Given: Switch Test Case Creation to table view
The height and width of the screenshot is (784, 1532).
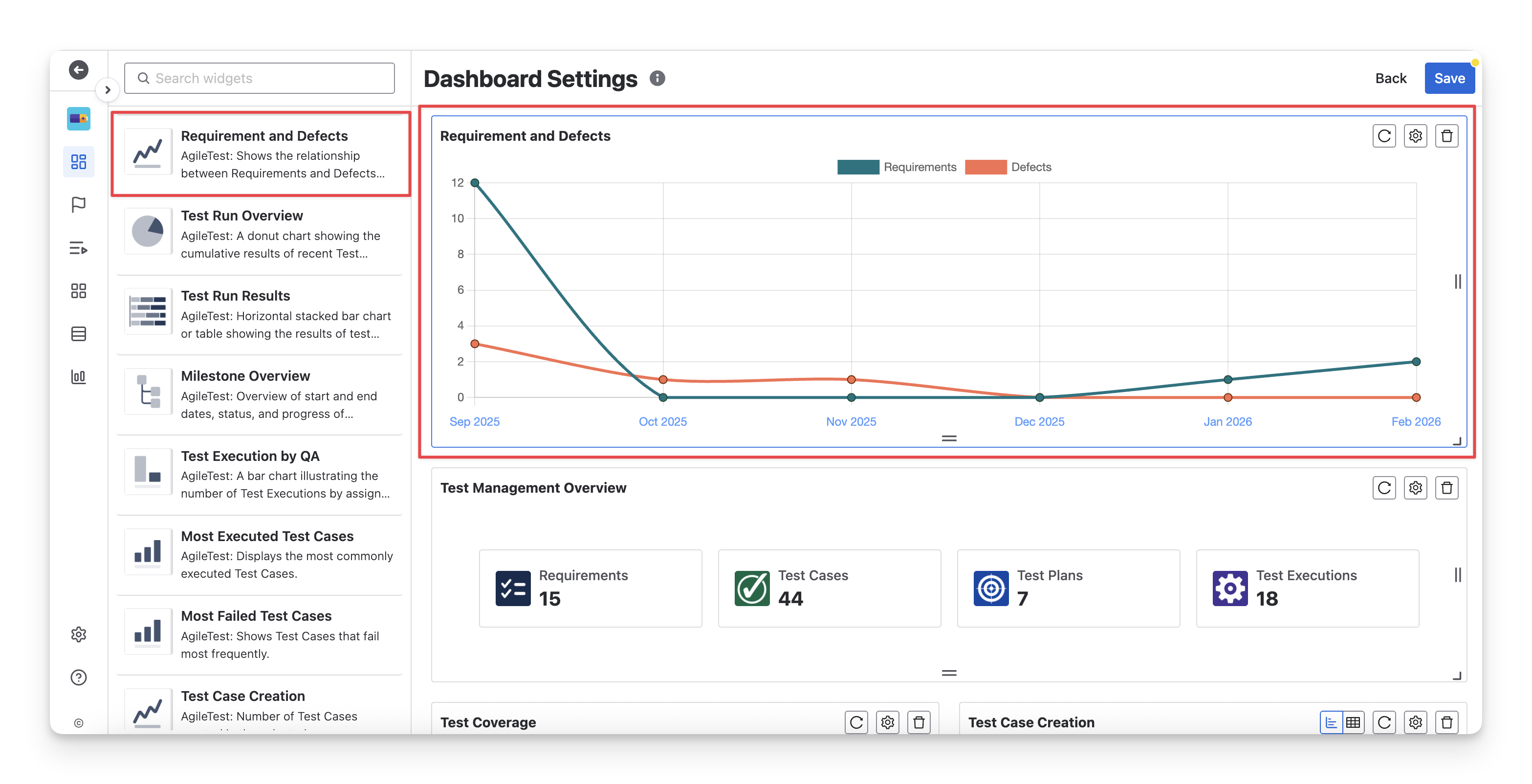Looking at the screenshot, I should (x=1353, y=722).
